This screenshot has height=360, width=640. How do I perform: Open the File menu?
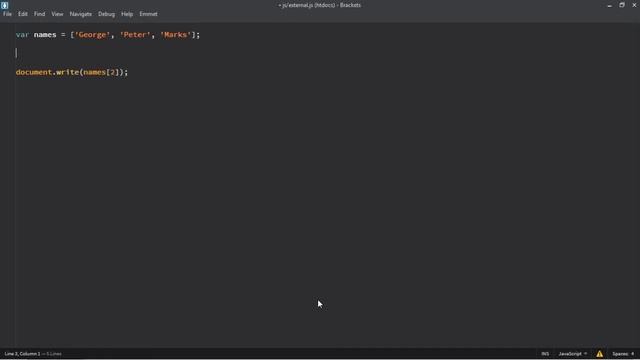[x=7, y=14]
